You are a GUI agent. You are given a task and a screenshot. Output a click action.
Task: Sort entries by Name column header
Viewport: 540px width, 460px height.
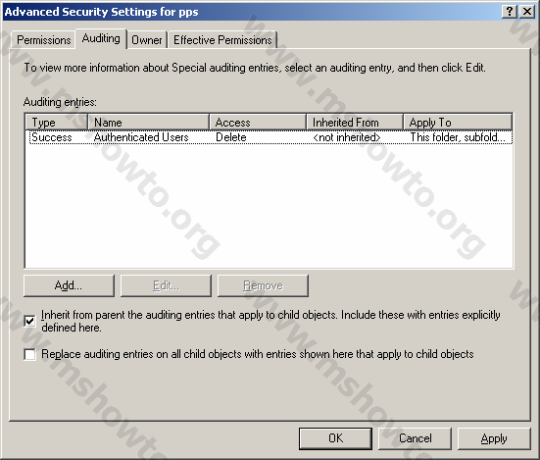tap(148, 122)
